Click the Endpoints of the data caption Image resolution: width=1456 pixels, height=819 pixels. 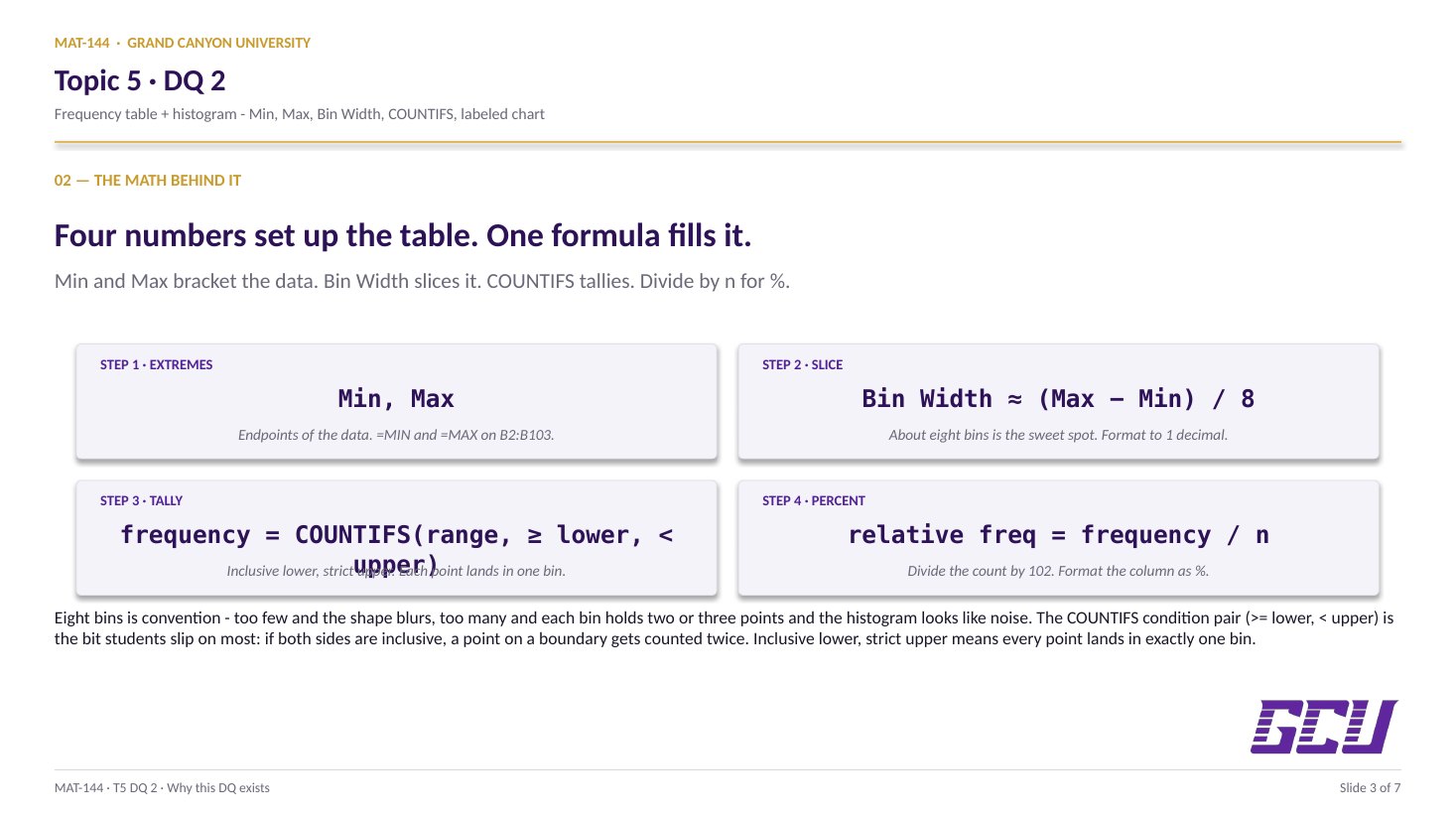pyautogui.click(x=396, y=435)
